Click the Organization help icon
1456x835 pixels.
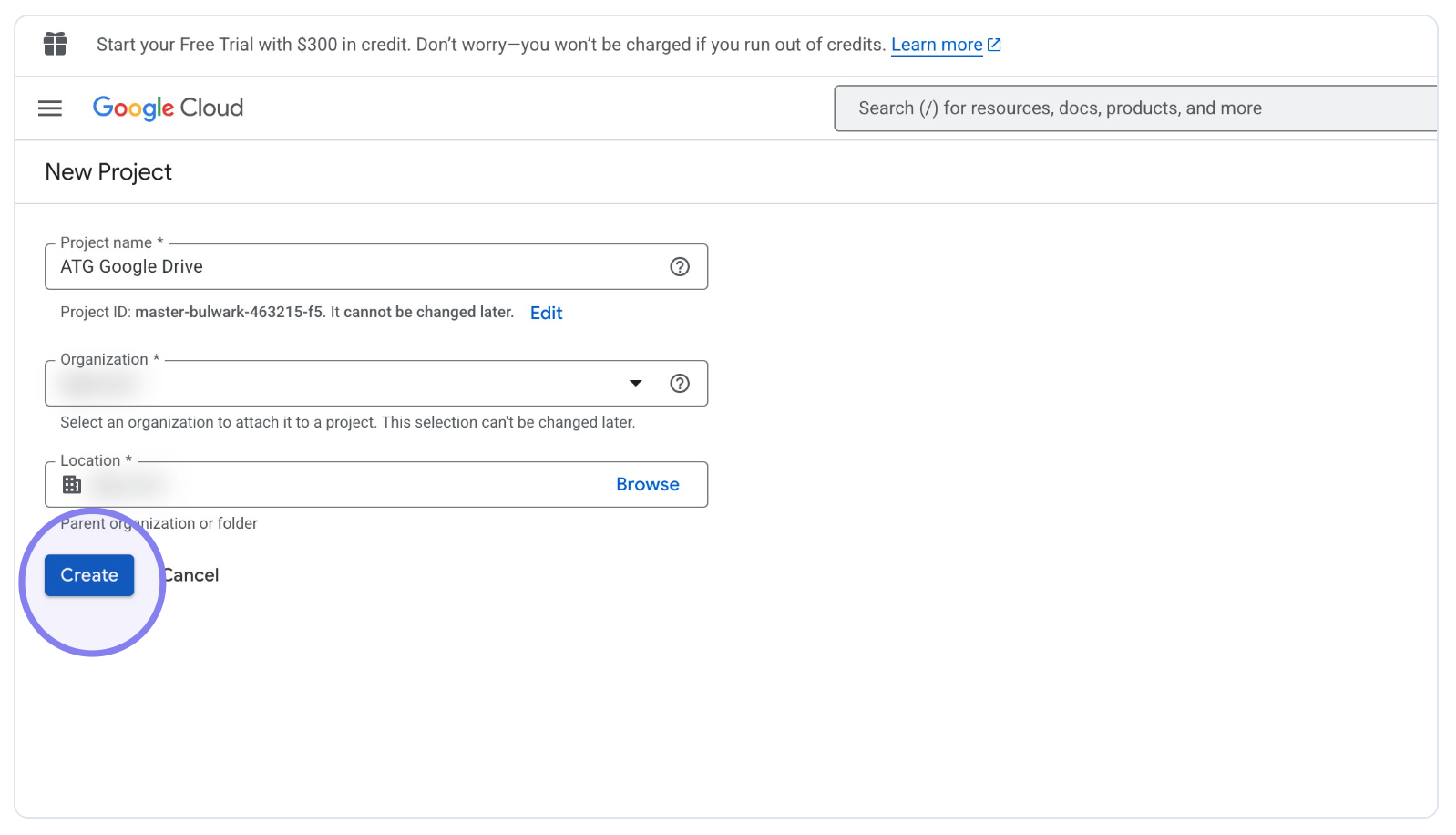pos(680,383)
